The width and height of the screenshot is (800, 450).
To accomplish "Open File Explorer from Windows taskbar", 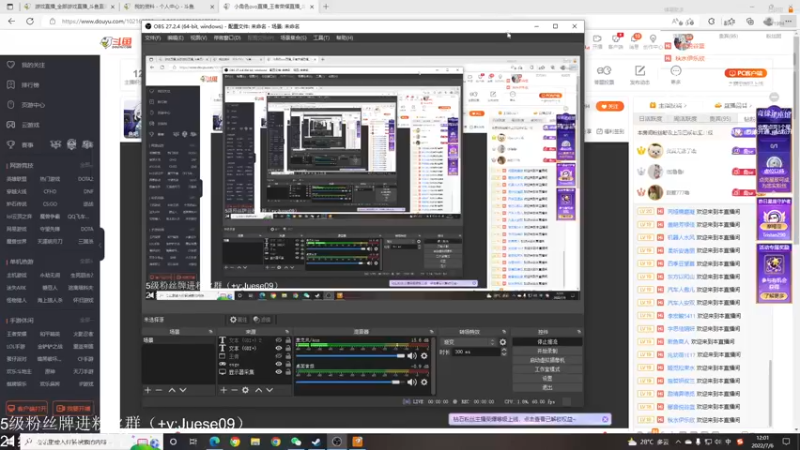I will click(255, 442).
